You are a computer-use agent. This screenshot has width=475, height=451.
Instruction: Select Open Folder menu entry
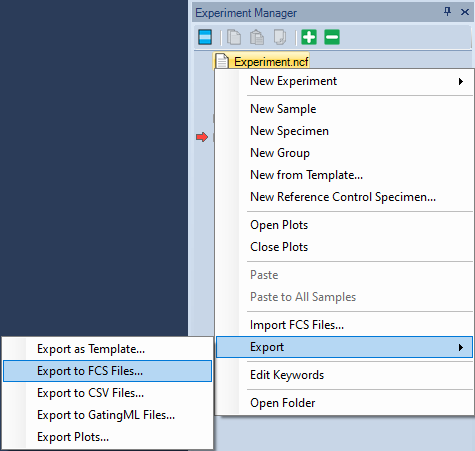pos(344,403)
